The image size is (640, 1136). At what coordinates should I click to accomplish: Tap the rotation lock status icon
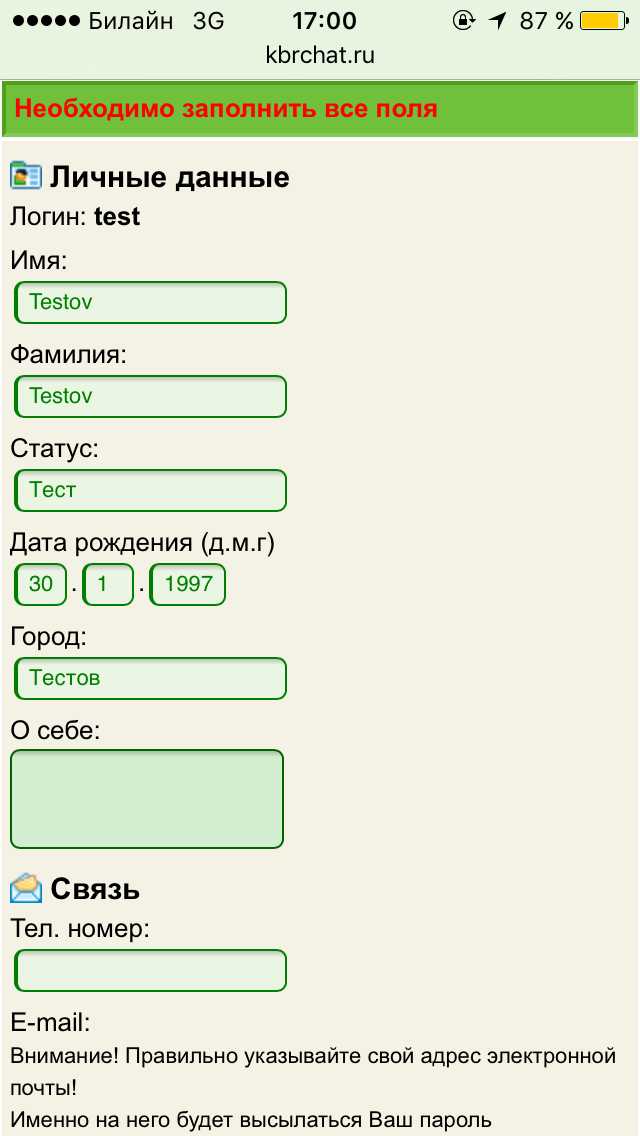click(x=463, y=20)
